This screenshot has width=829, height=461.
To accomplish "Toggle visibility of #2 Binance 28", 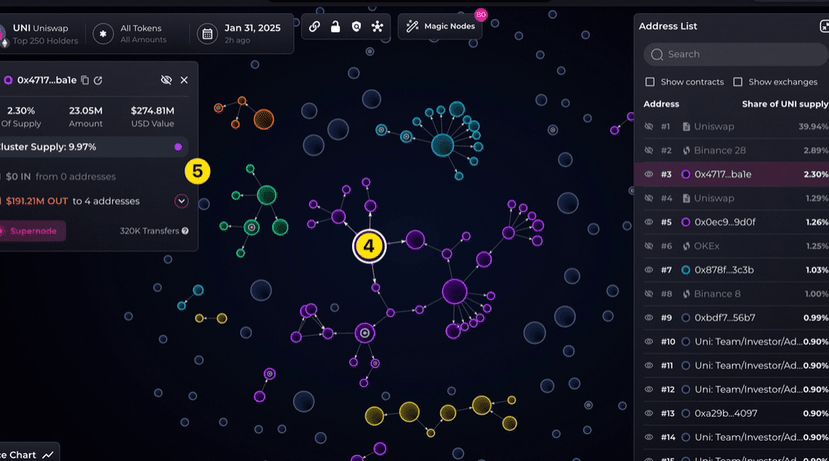I will (x=649, y=151).
